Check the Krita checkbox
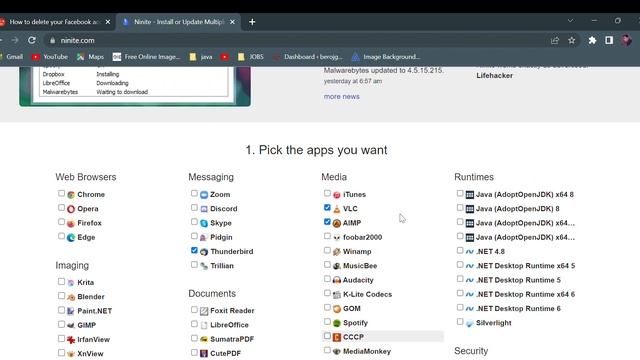Screen dimensions: 640x360 (61, 282)
